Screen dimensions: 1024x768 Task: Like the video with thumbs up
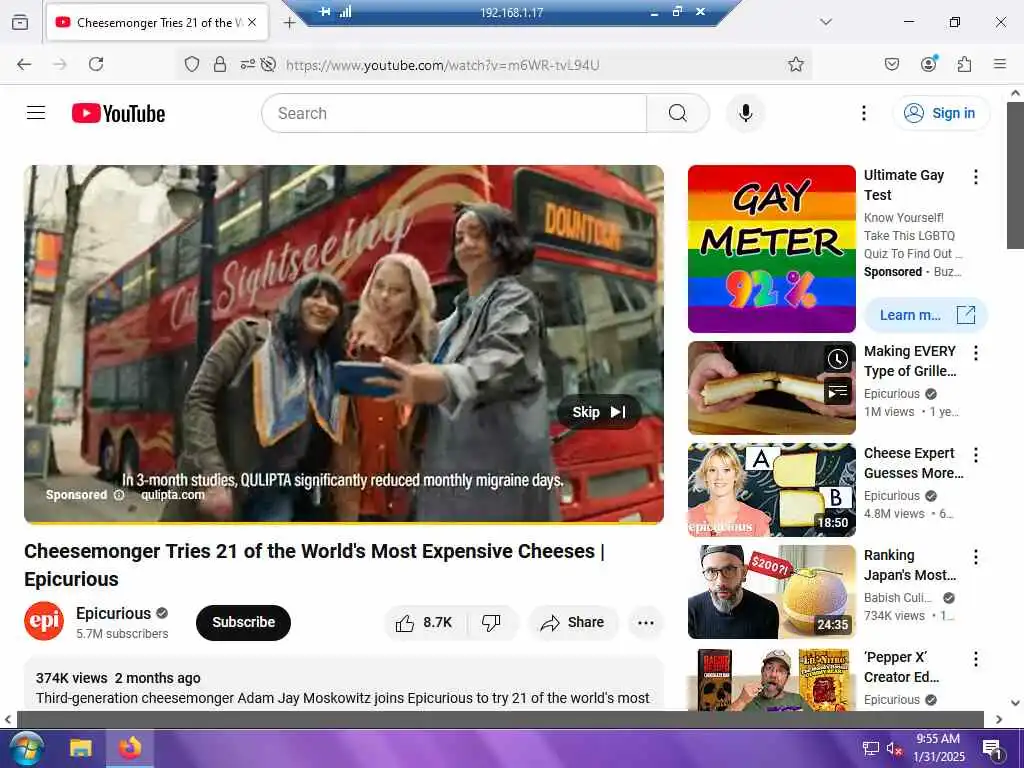tap(424, 622)
